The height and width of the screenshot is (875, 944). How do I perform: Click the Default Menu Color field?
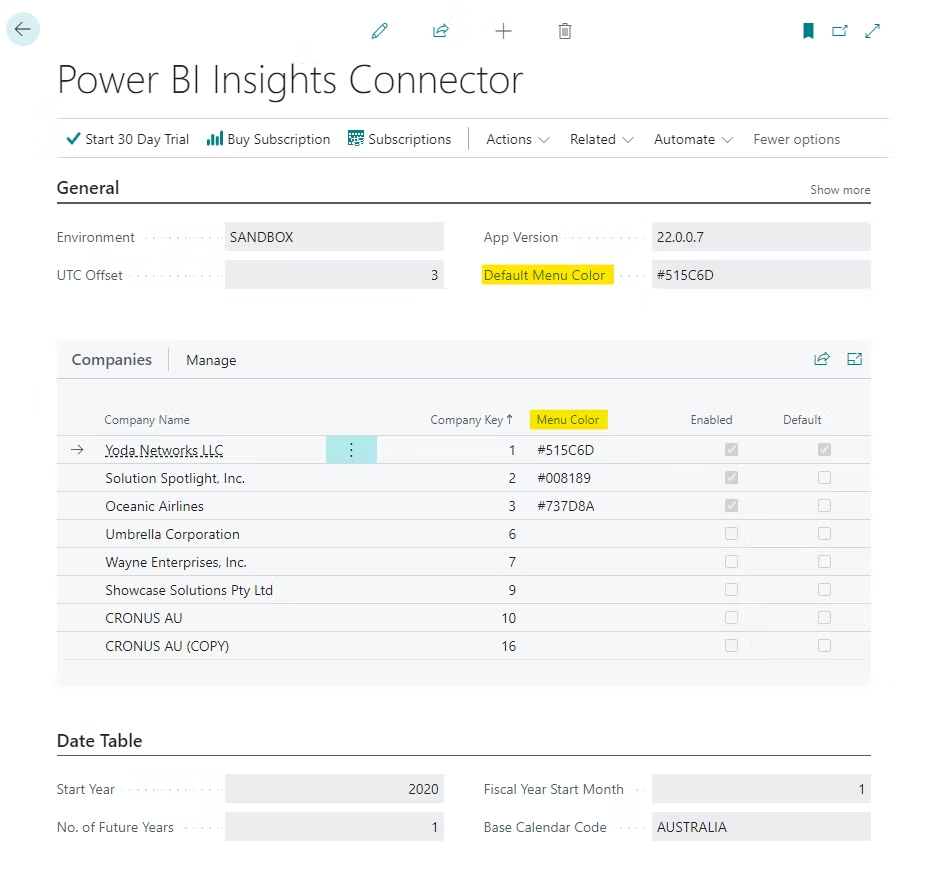tap(760, 275)
